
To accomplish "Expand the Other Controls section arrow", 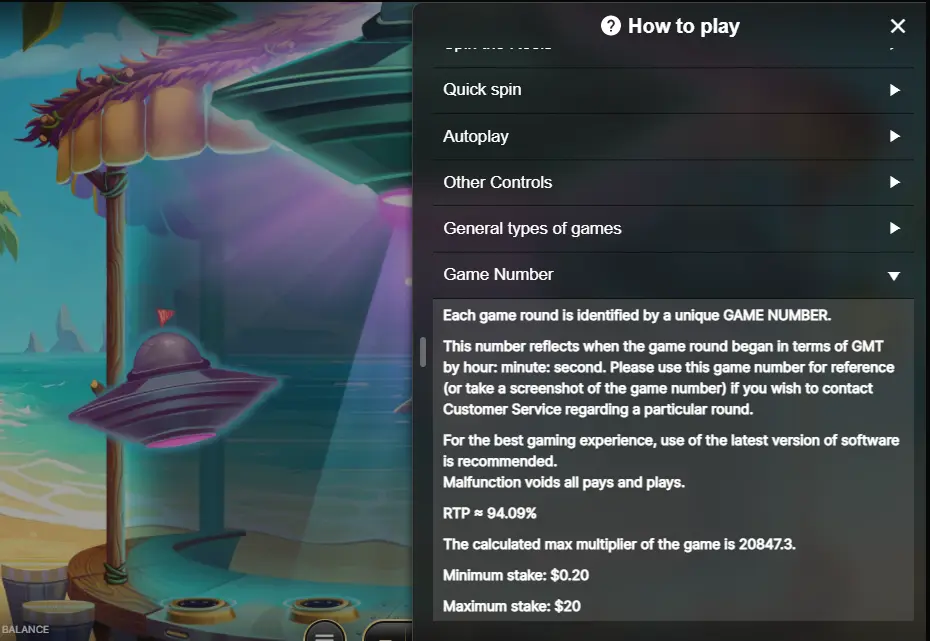I will coord(894,182).
